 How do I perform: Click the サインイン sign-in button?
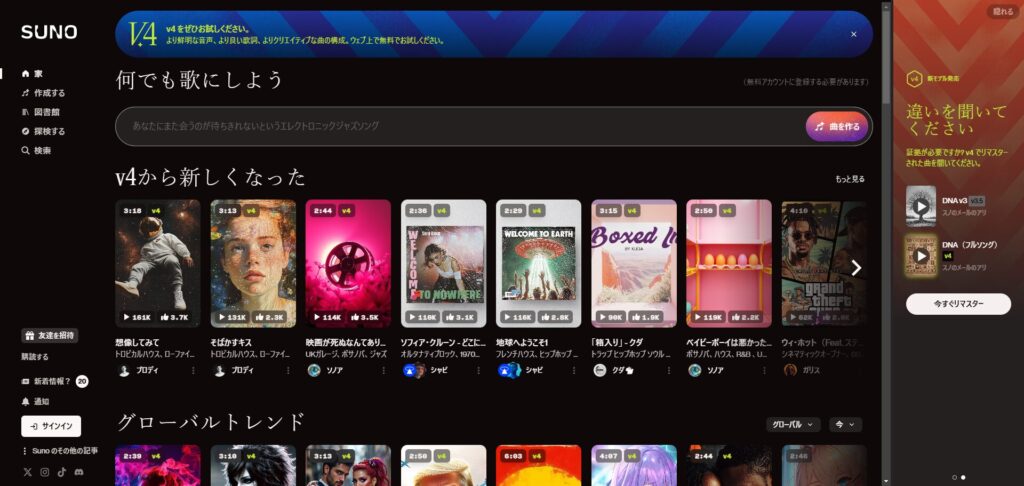pyautogui.click(x=51, y=426)
